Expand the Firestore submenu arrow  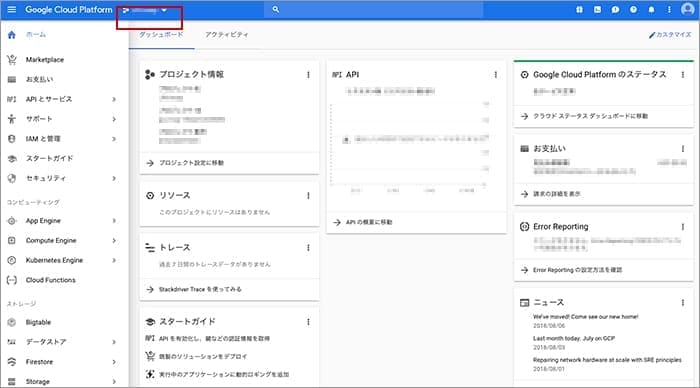[114, 362]
